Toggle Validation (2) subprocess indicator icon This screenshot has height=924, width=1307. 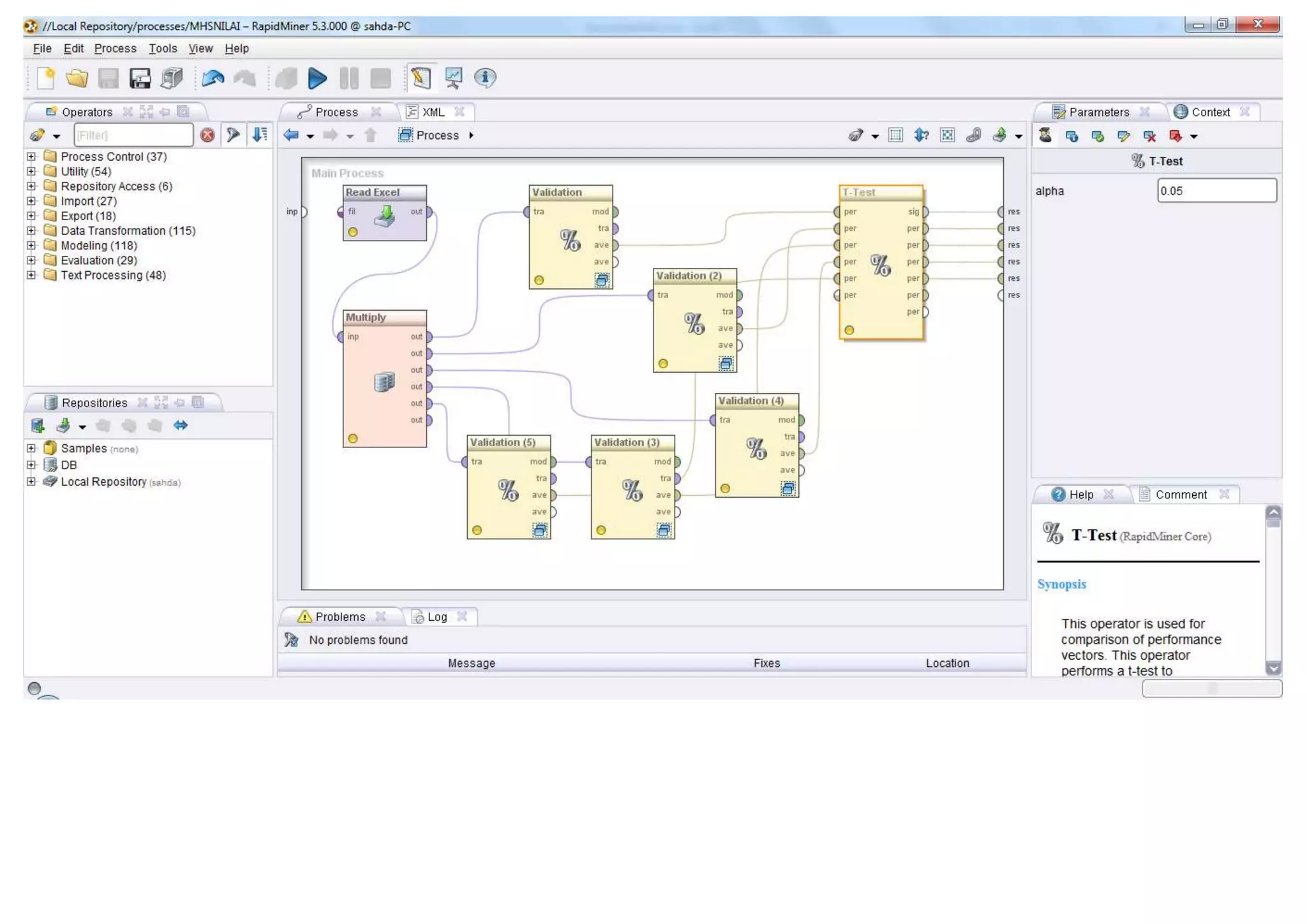point(726,364)
